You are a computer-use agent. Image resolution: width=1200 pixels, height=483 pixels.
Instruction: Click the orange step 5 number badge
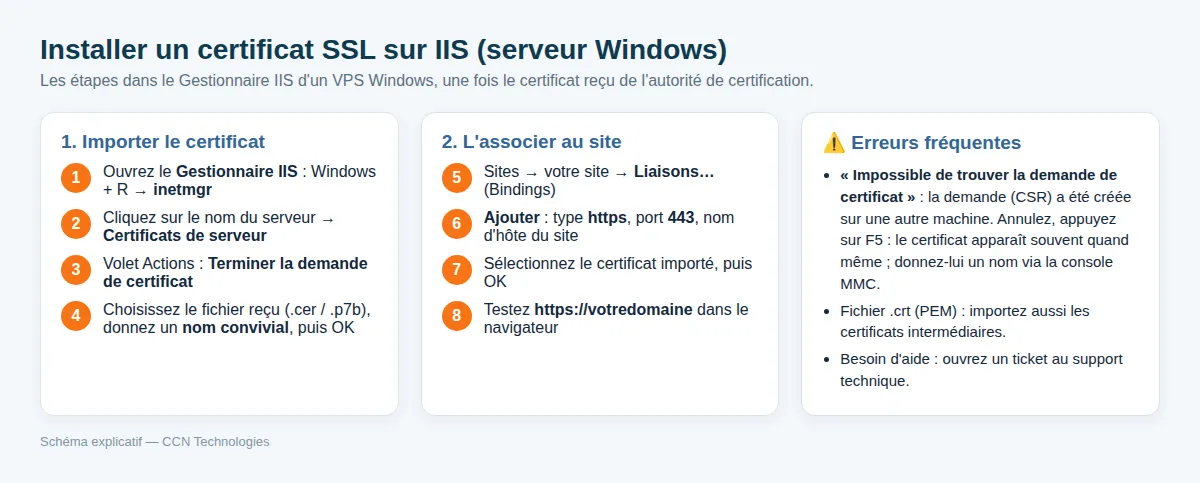point(457,179)
